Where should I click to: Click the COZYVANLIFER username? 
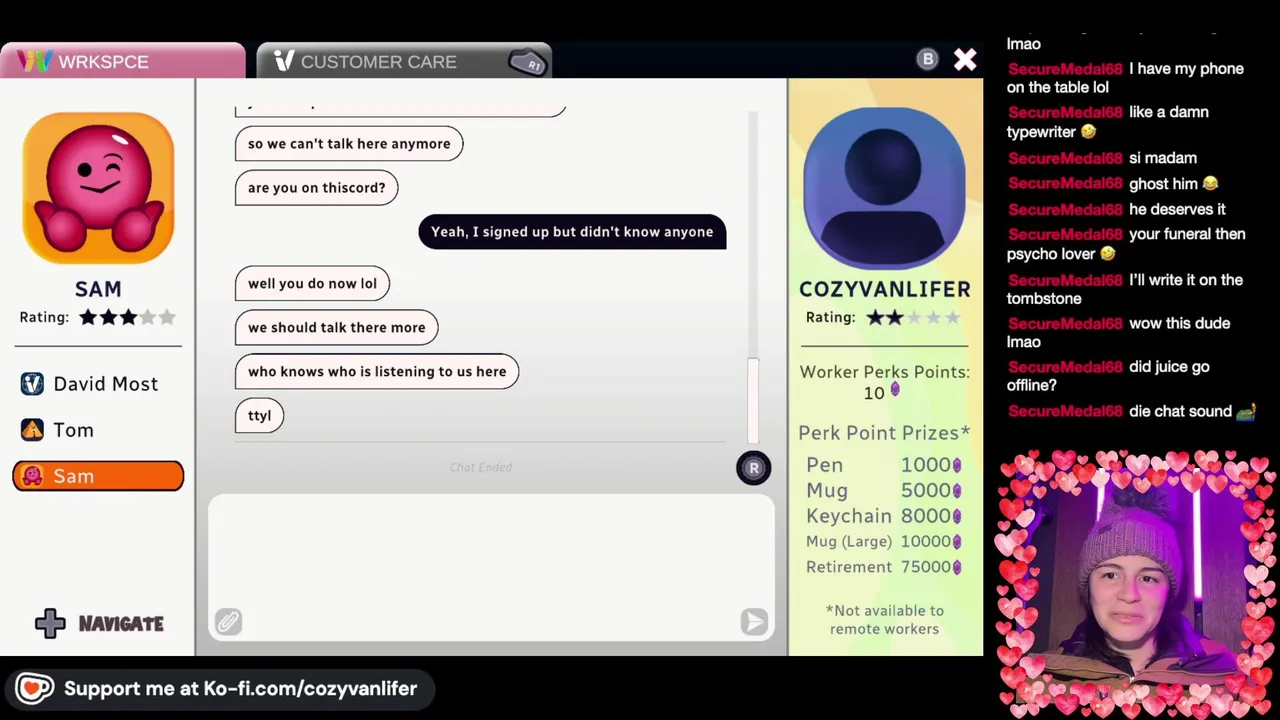885,289
